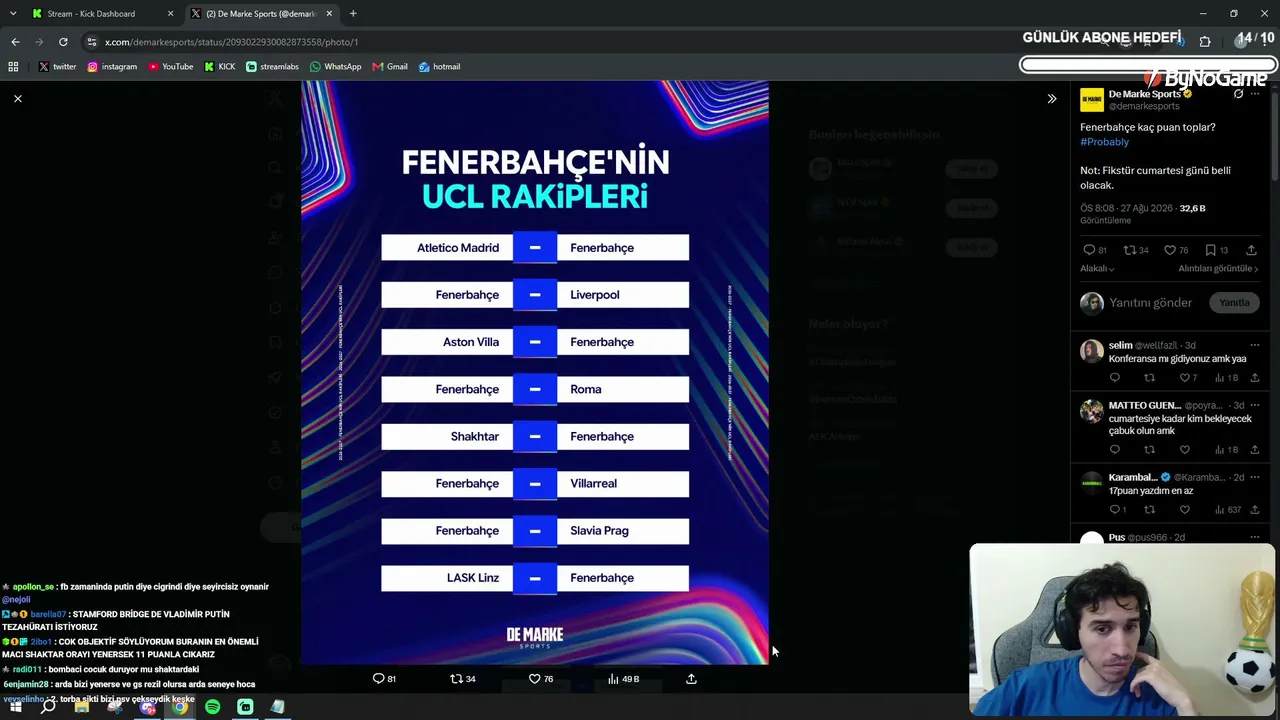Open Windows taskbar search
The width and height of the screenshot is (1280, 720).
tap(48, 707)
